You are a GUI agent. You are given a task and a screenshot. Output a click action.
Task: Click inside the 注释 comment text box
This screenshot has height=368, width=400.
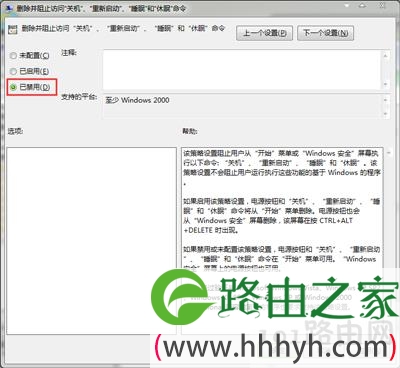[241, 70]
